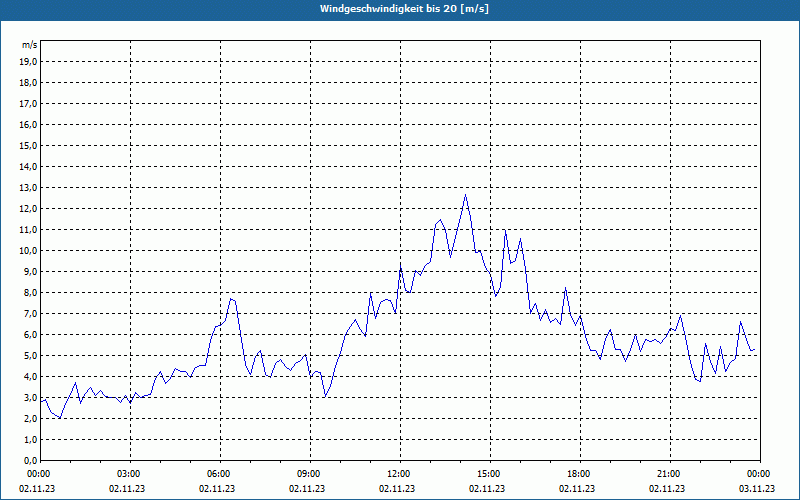The width and height of the screenshot is (800, 500).
Task: Click the "00:00" label above "03.11.23"
Action: click(760, 474)
